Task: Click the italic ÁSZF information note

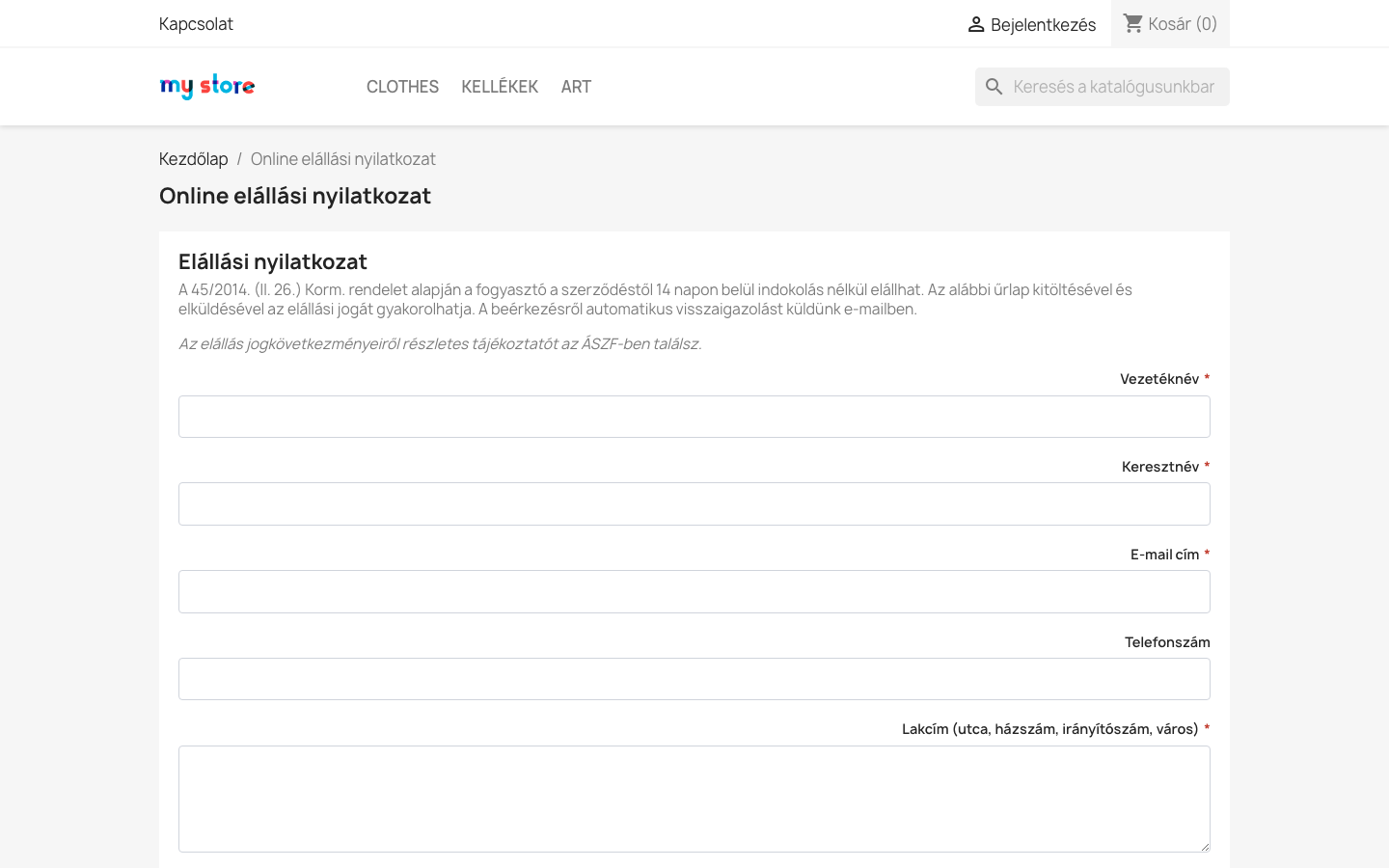Action: tap(440, 344)
